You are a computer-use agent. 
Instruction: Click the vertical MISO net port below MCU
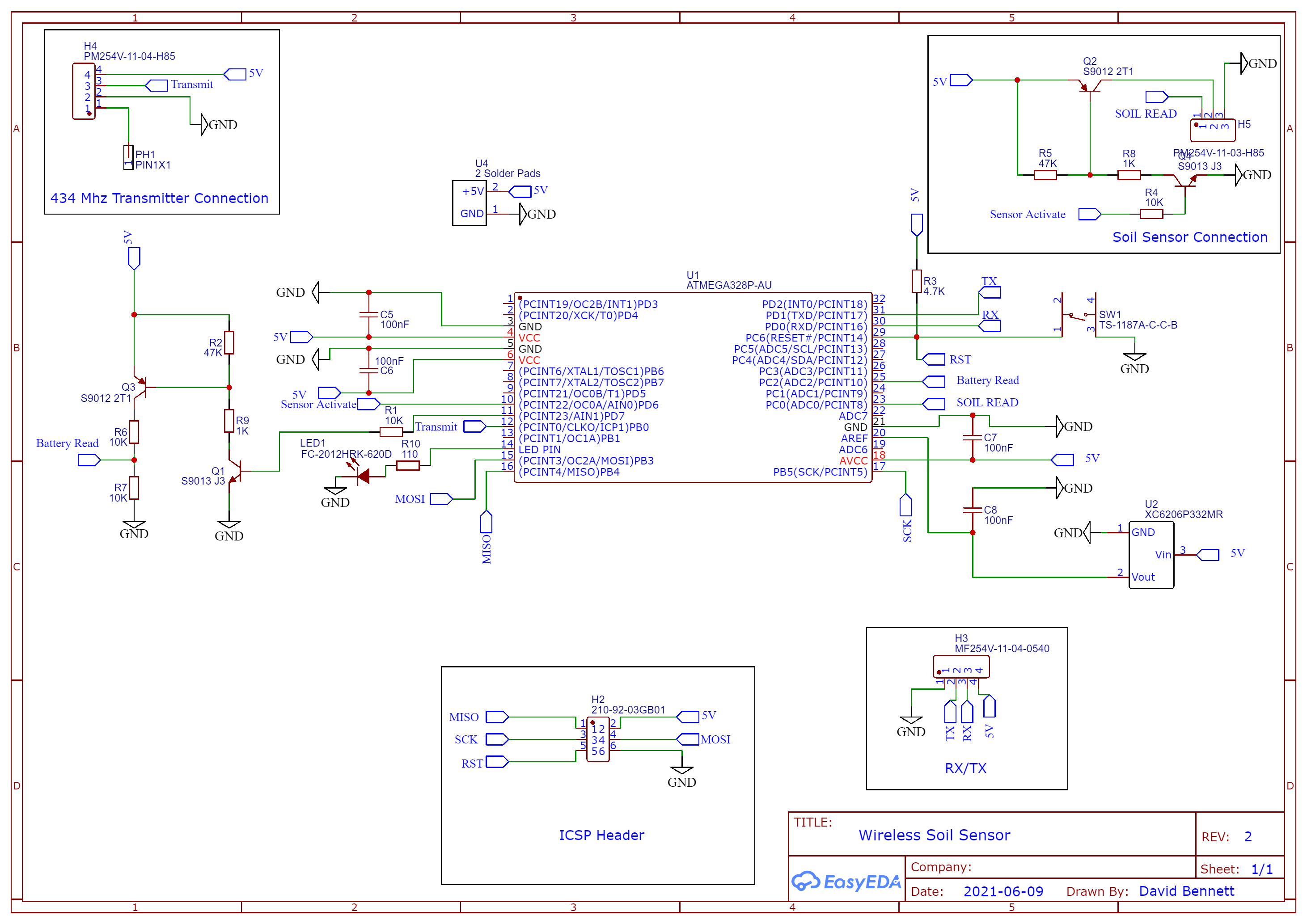click(x=486, y=521)
